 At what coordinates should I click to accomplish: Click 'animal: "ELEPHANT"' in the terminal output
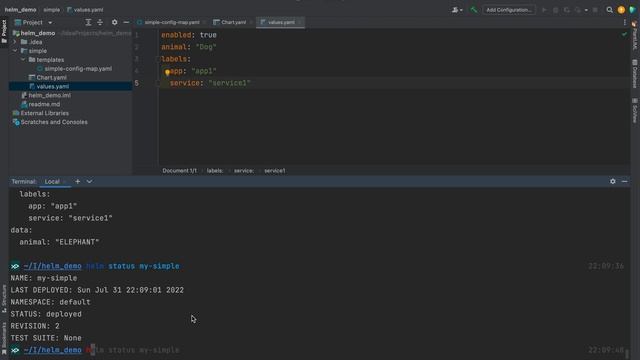click(59, 242)
